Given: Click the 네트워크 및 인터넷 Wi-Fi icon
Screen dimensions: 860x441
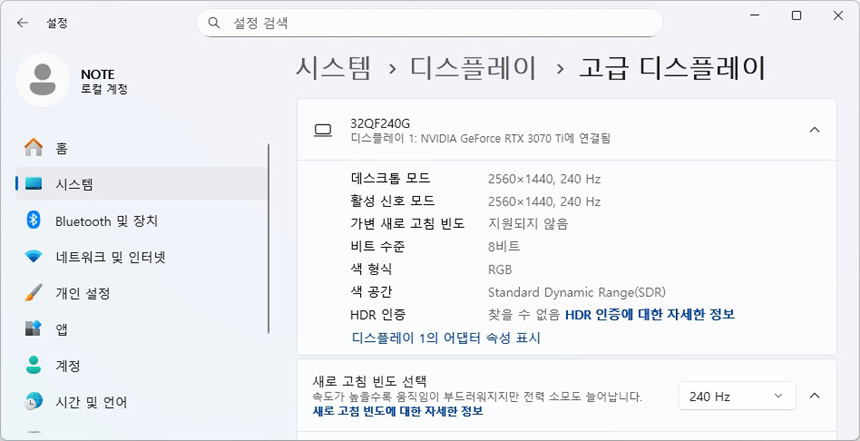Looking at the screenshot, I should [34, 257].
